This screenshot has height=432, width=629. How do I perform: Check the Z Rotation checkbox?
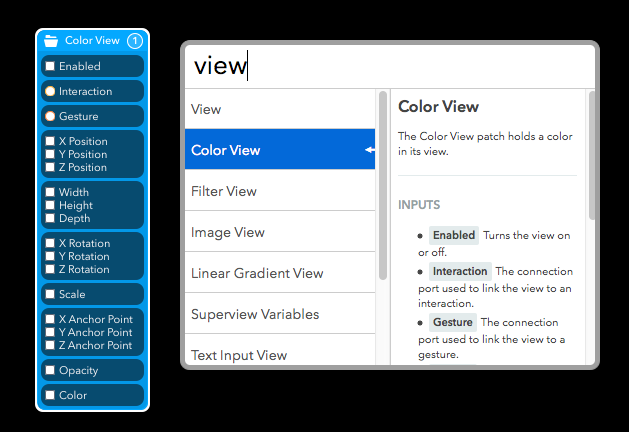50,269
